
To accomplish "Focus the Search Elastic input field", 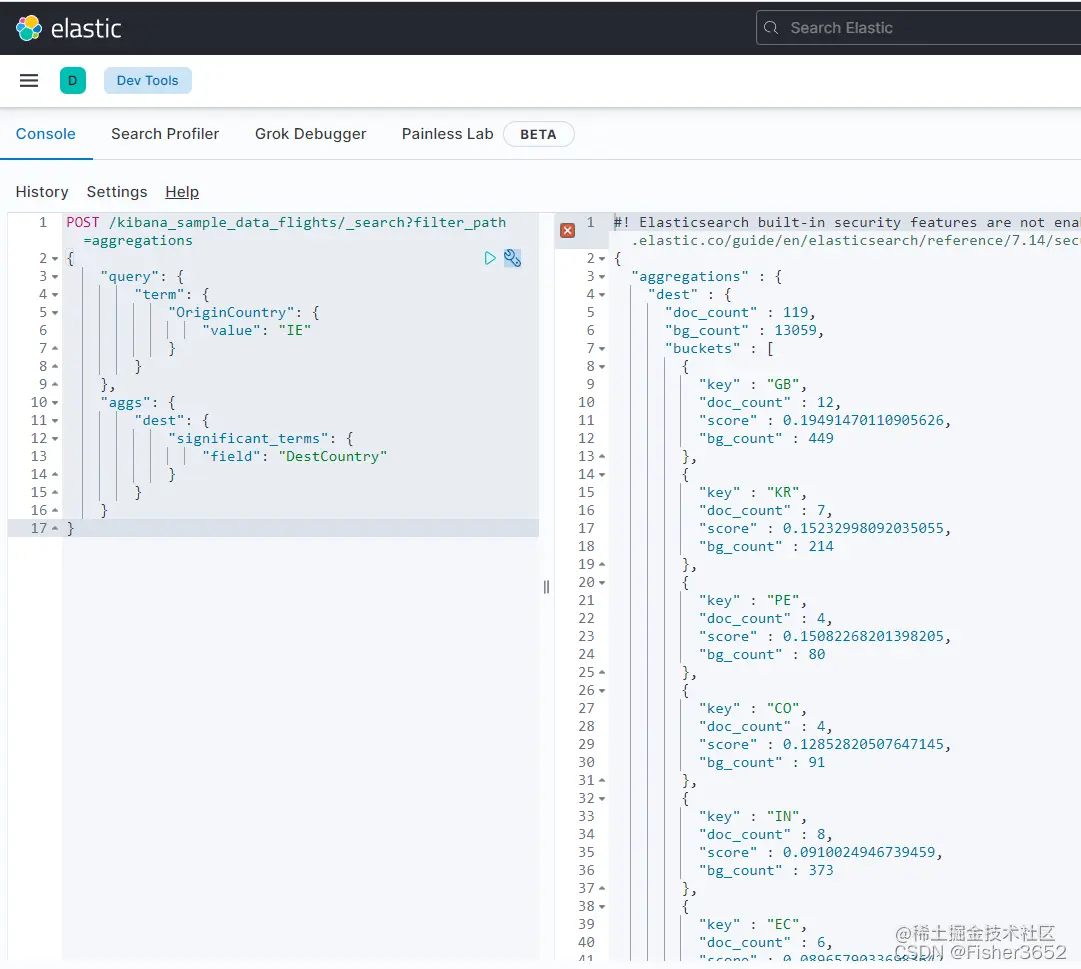I will tap(919, 28).
